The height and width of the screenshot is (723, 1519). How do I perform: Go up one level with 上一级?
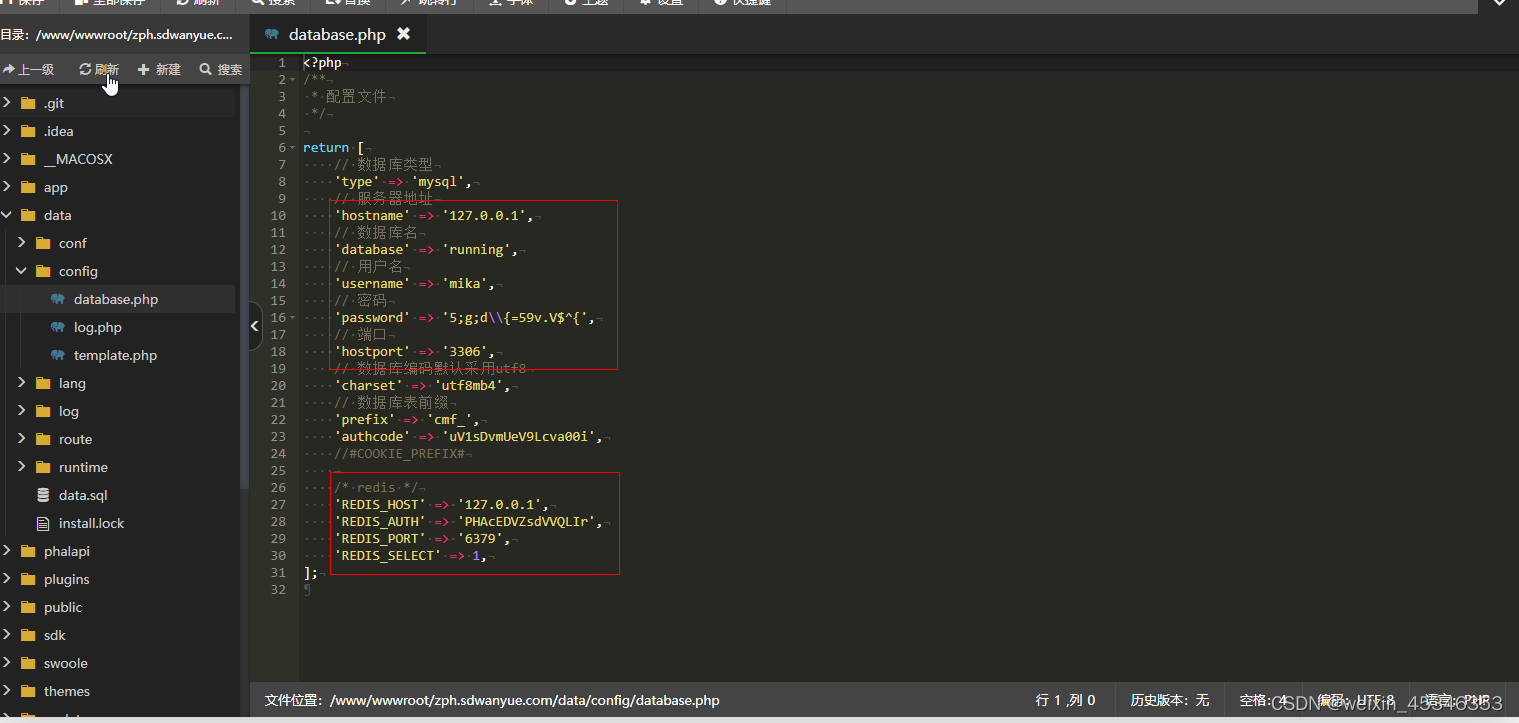coord(28,69)
